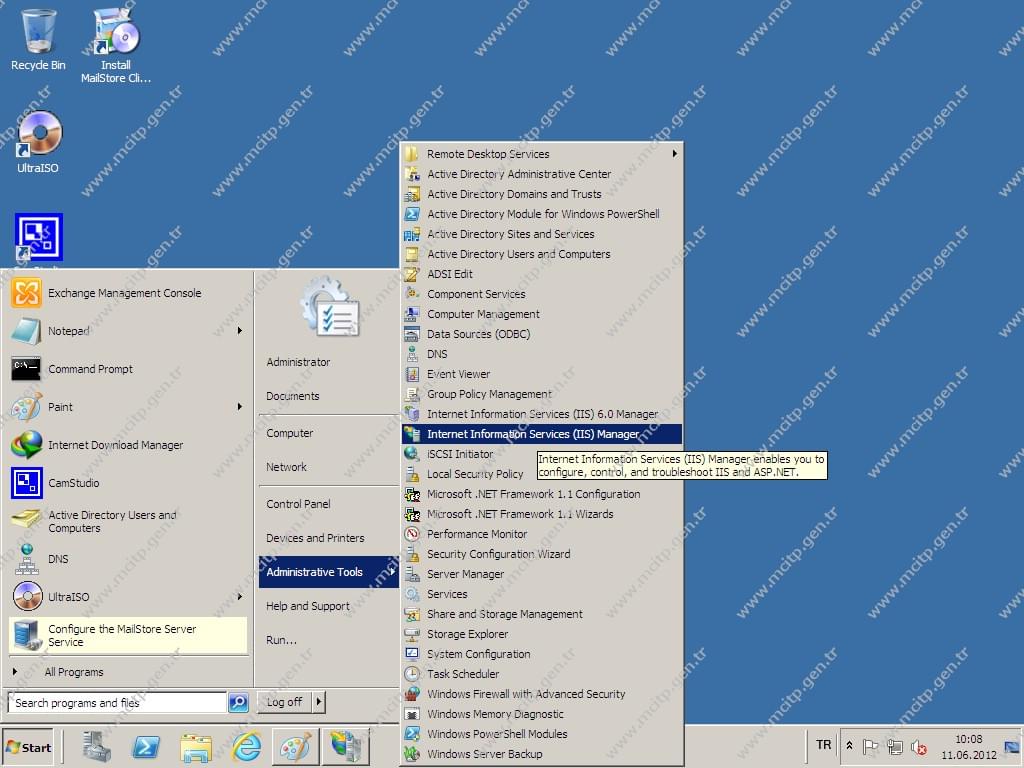Open Windows Explorer from taskbar
The image size is (1024, 768).
196,748
